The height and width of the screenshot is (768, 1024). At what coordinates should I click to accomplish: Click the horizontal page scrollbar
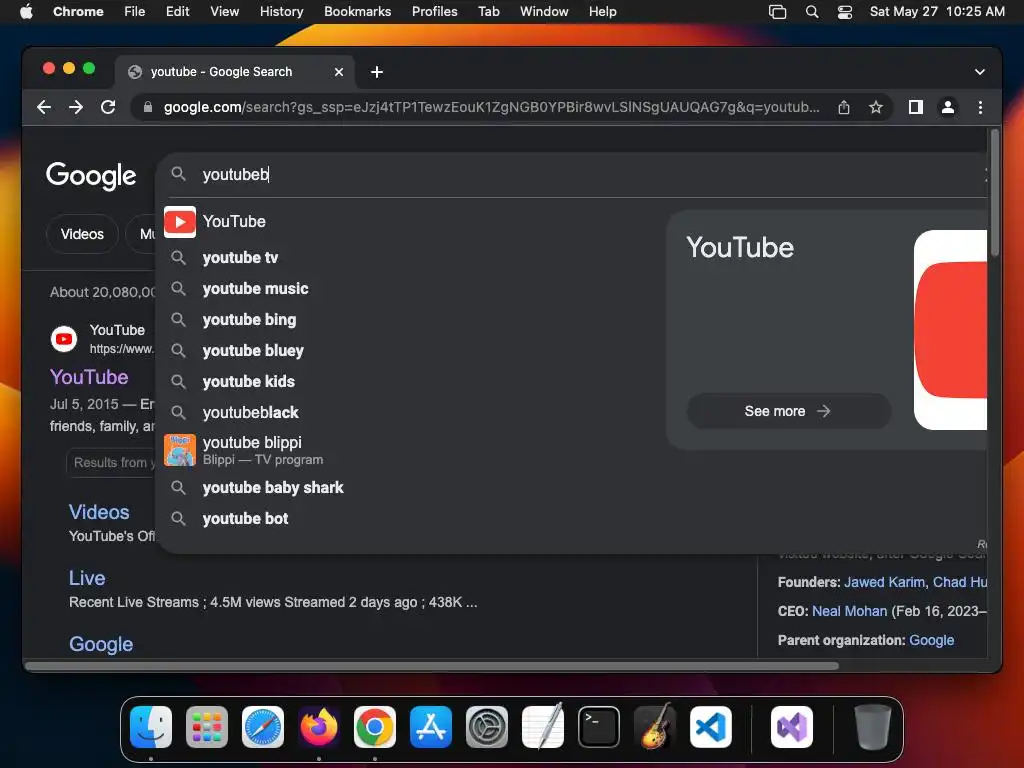click(432, 666)
